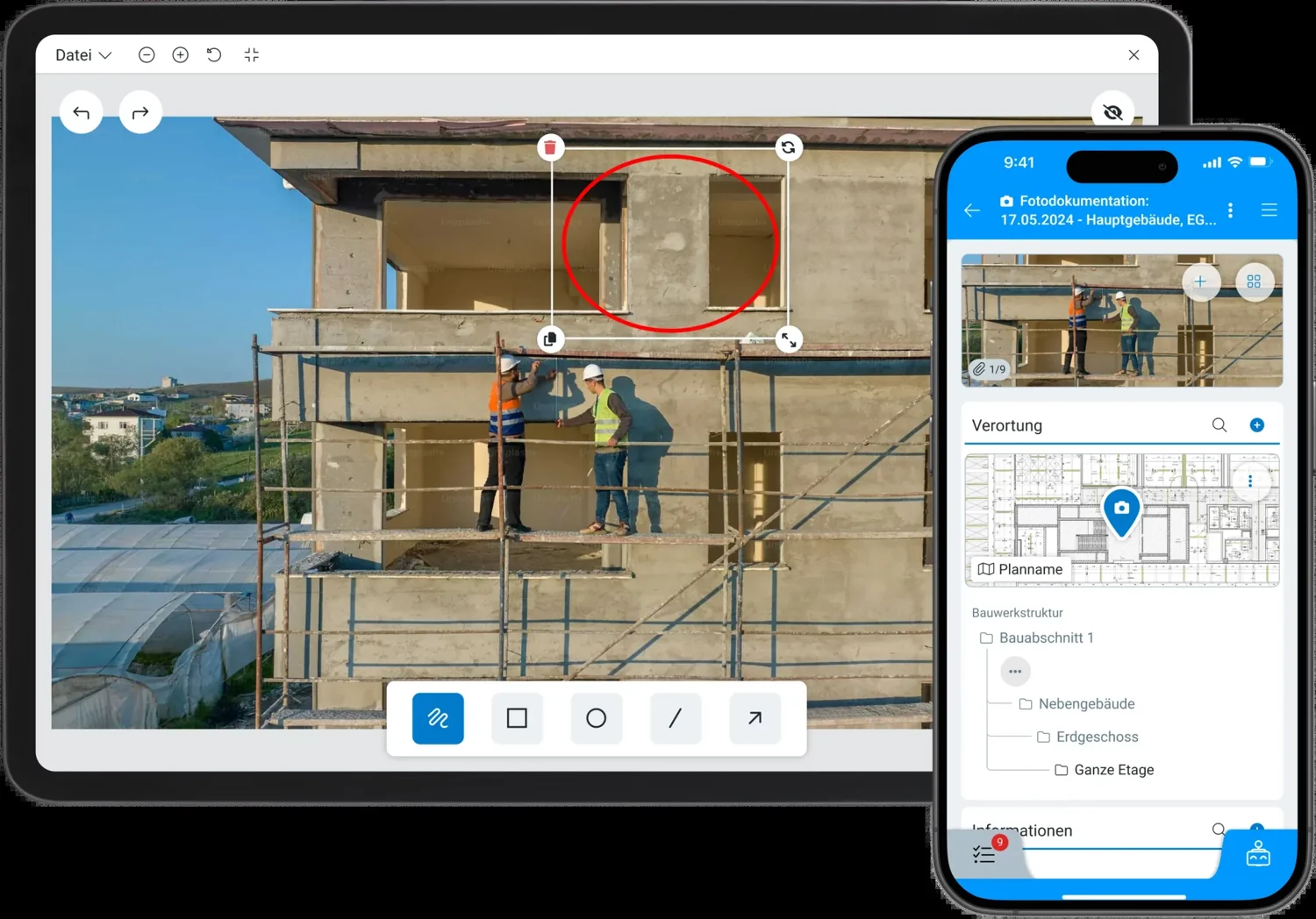Select the Ganze Etage folder

point(1105,770)
